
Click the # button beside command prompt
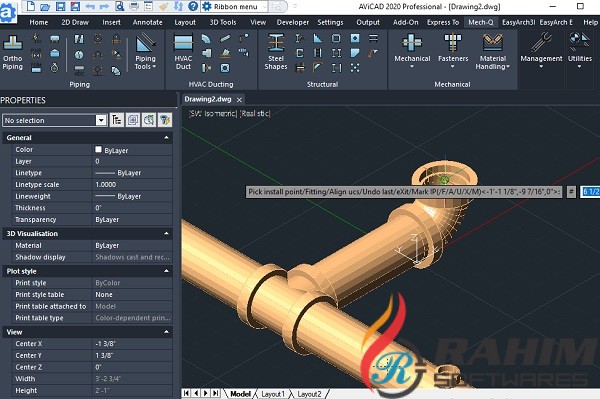pos(571,192)
